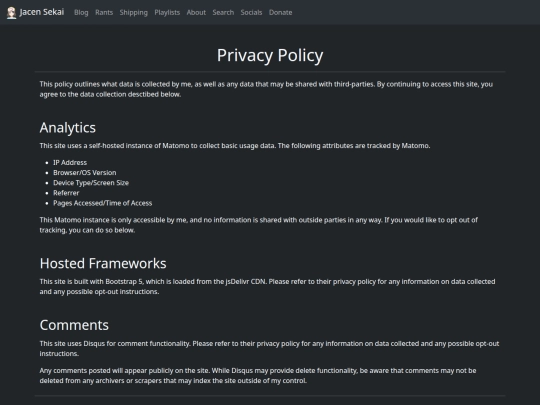The image size is (540, 405).
Task: Visit the Donate page
Action: (x=281, y=12)
